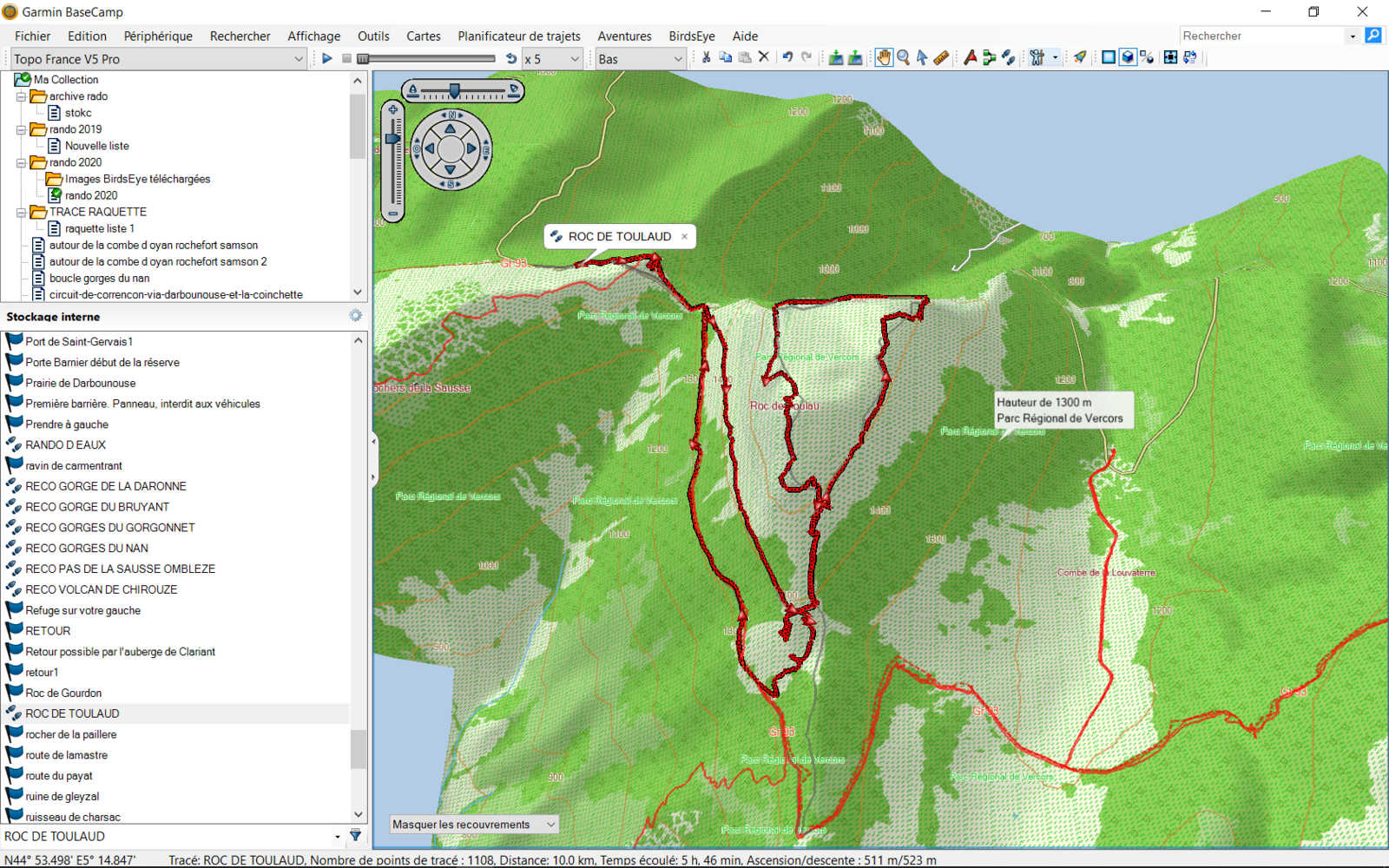1389x868 pixels.
Task: Click the map tilt slider track
Action: click(464, 90)
